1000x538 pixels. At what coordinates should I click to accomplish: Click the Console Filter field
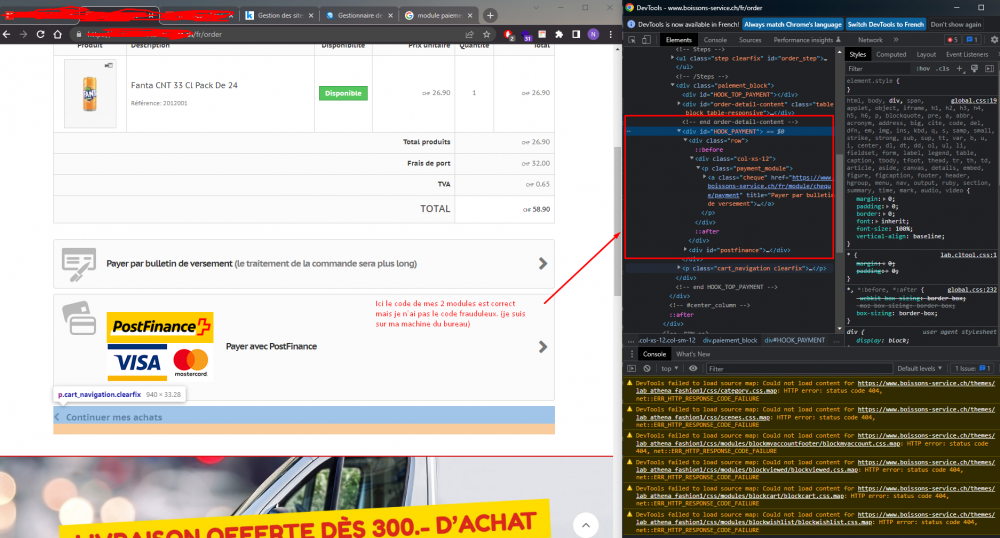(x=798, y=368)
